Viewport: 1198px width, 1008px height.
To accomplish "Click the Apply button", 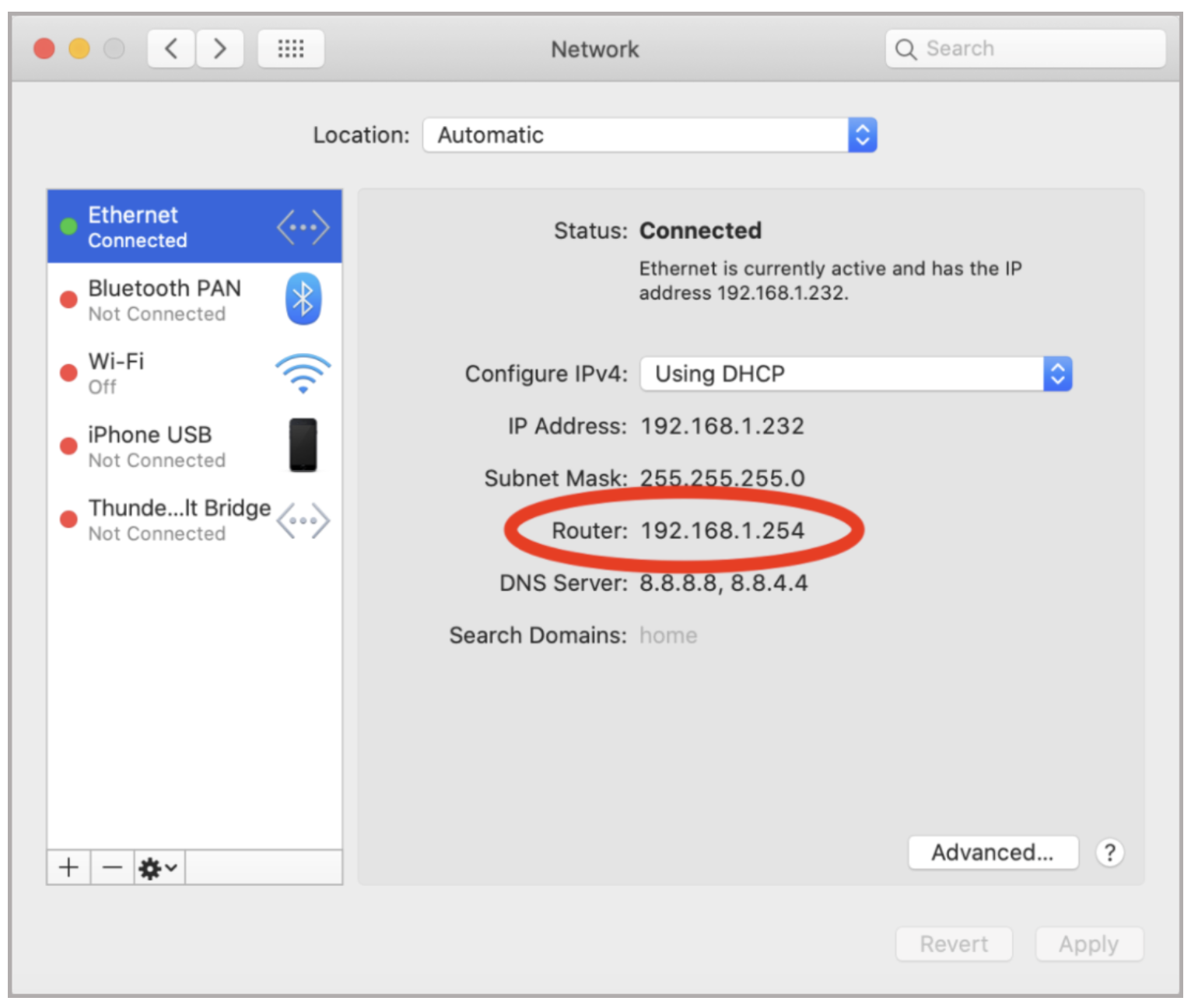I will click(x=1088, y=944).
